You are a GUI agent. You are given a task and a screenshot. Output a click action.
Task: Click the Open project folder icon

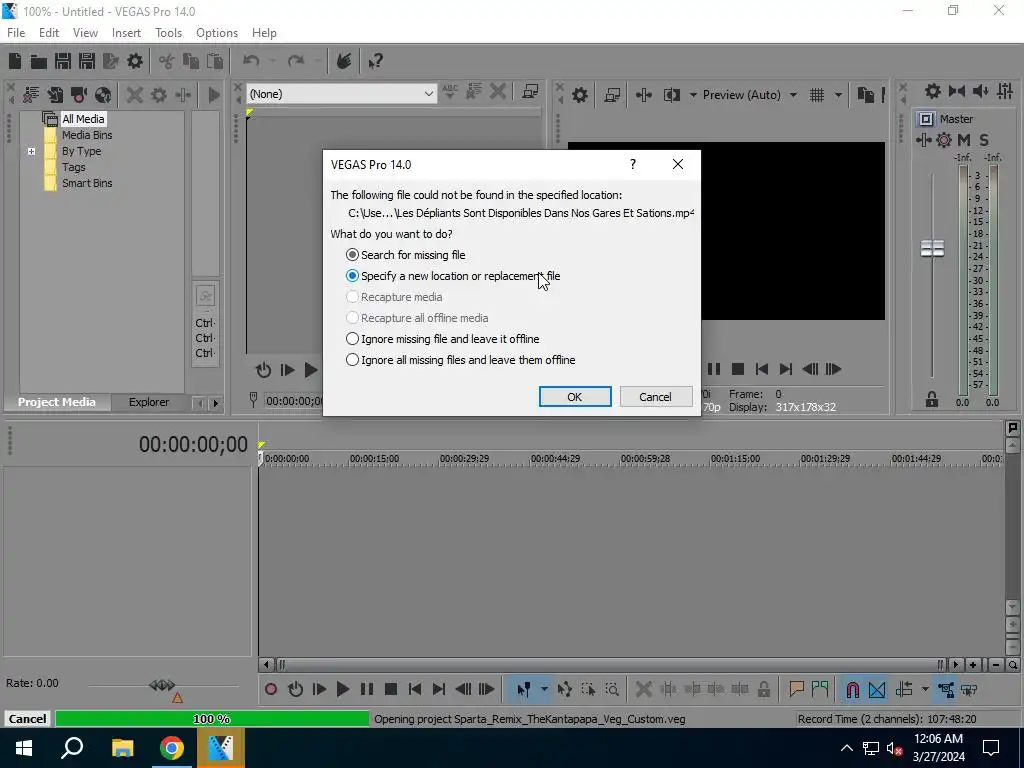coord(39,61)
